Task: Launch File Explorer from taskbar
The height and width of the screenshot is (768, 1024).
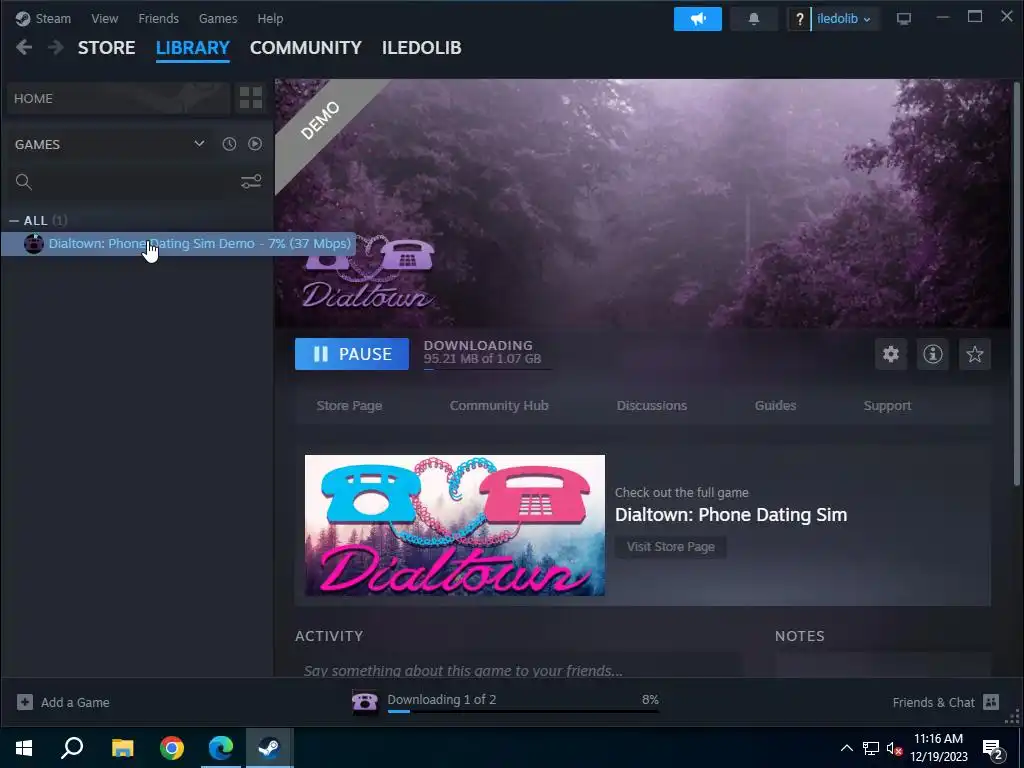Action: coord(122,747)
